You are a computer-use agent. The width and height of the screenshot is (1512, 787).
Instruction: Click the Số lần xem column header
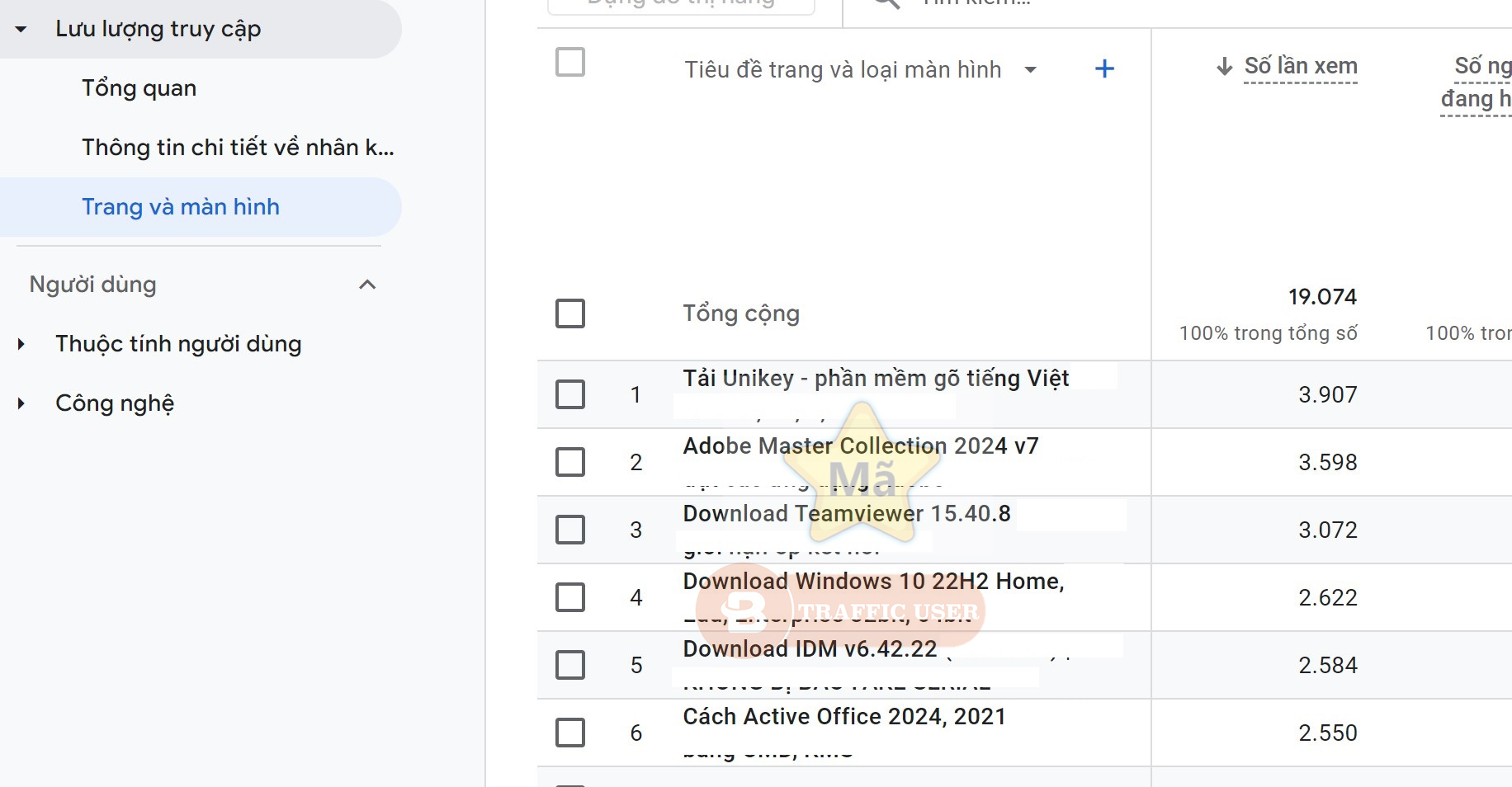click(1302, 66)
